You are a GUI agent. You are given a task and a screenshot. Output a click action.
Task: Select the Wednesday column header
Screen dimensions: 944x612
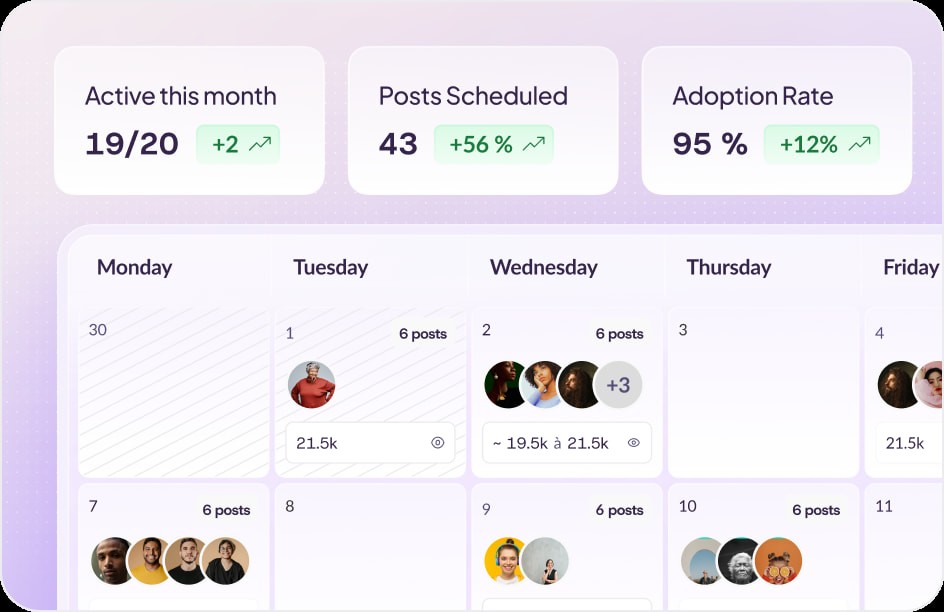[x=542, y=268]
